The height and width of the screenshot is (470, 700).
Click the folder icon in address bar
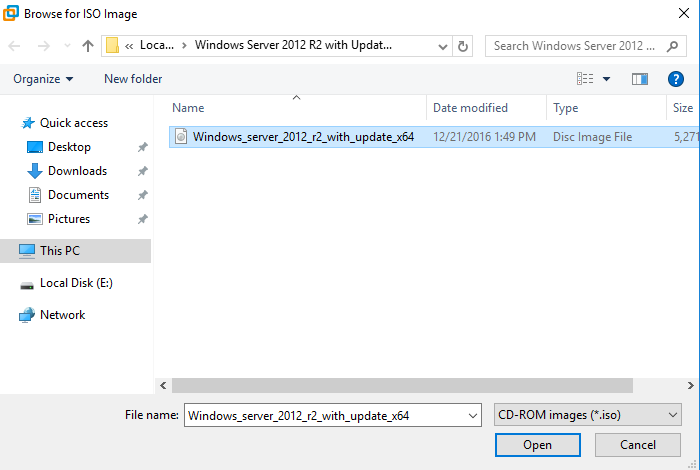pyautogui.click(x=112, y=46)
